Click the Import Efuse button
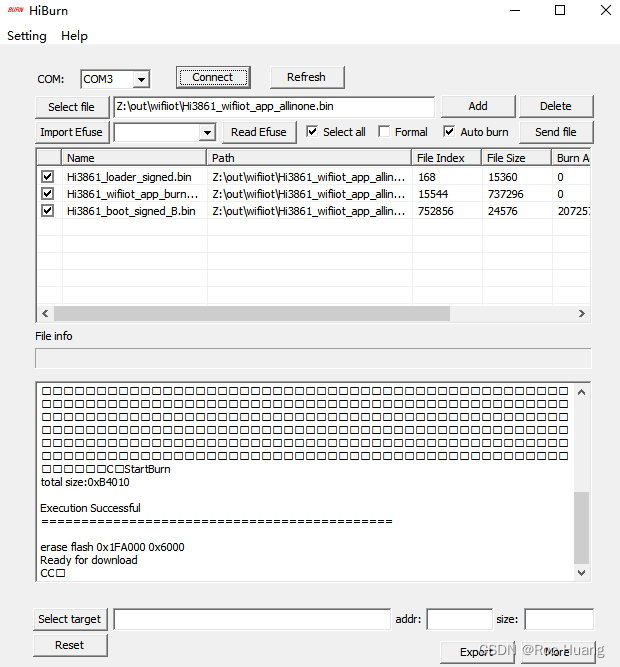620x667 pixels. pos(71,132)
